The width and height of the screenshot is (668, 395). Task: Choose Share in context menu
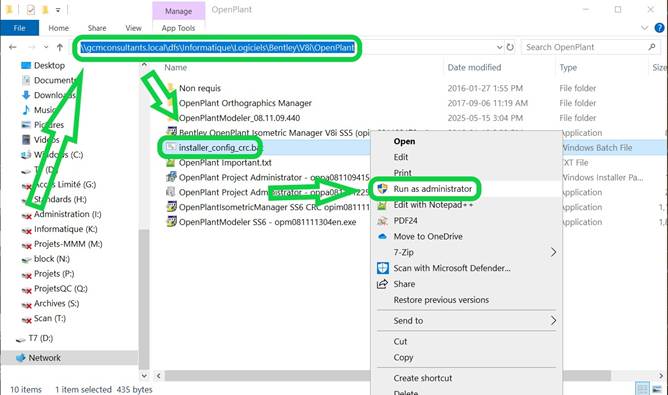(404, 284)
